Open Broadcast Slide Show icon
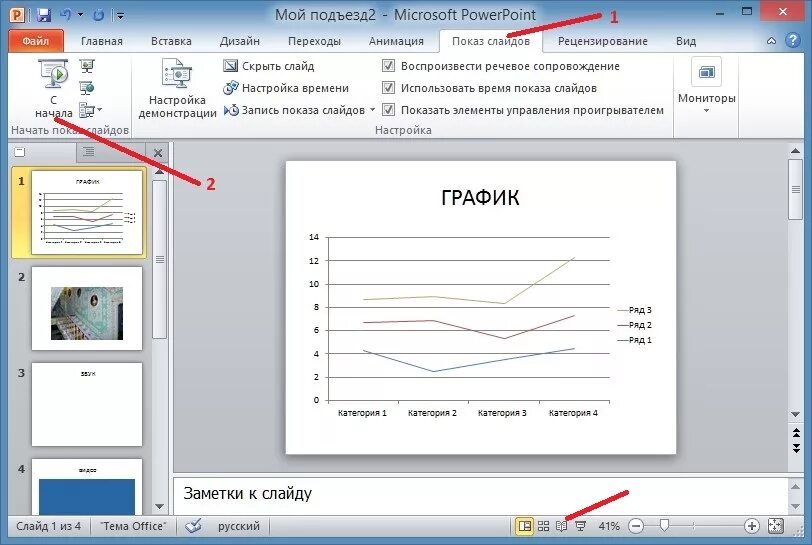 pyautogui.click(x=87, y=88)
